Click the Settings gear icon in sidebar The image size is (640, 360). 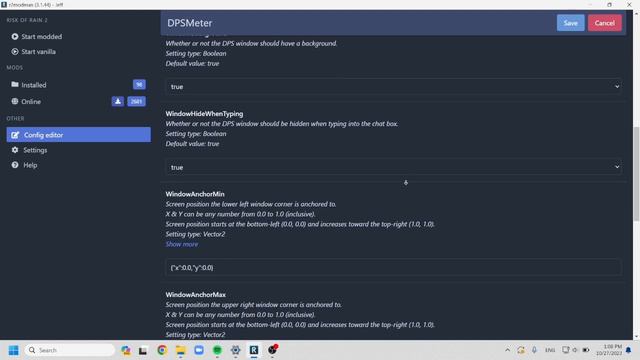15,150
